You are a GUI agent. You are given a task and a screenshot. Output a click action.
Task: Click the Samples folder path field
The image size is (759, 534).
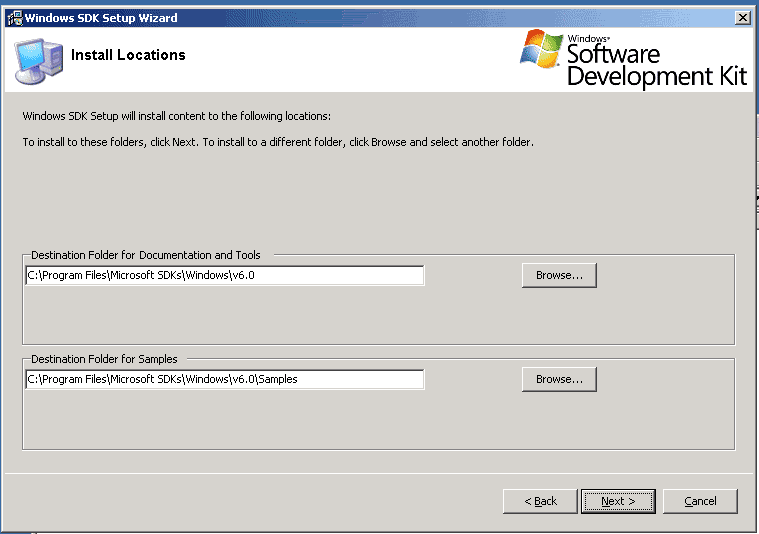click(x=225, y=379)
